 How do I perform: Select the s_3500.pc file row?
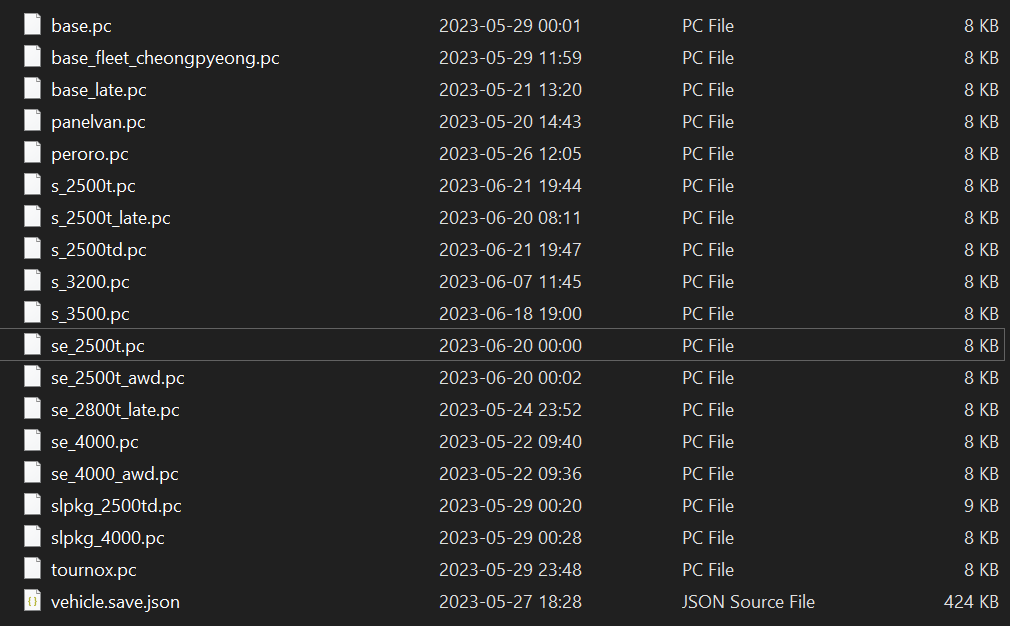pyautogui.click(x=90, y=314)
